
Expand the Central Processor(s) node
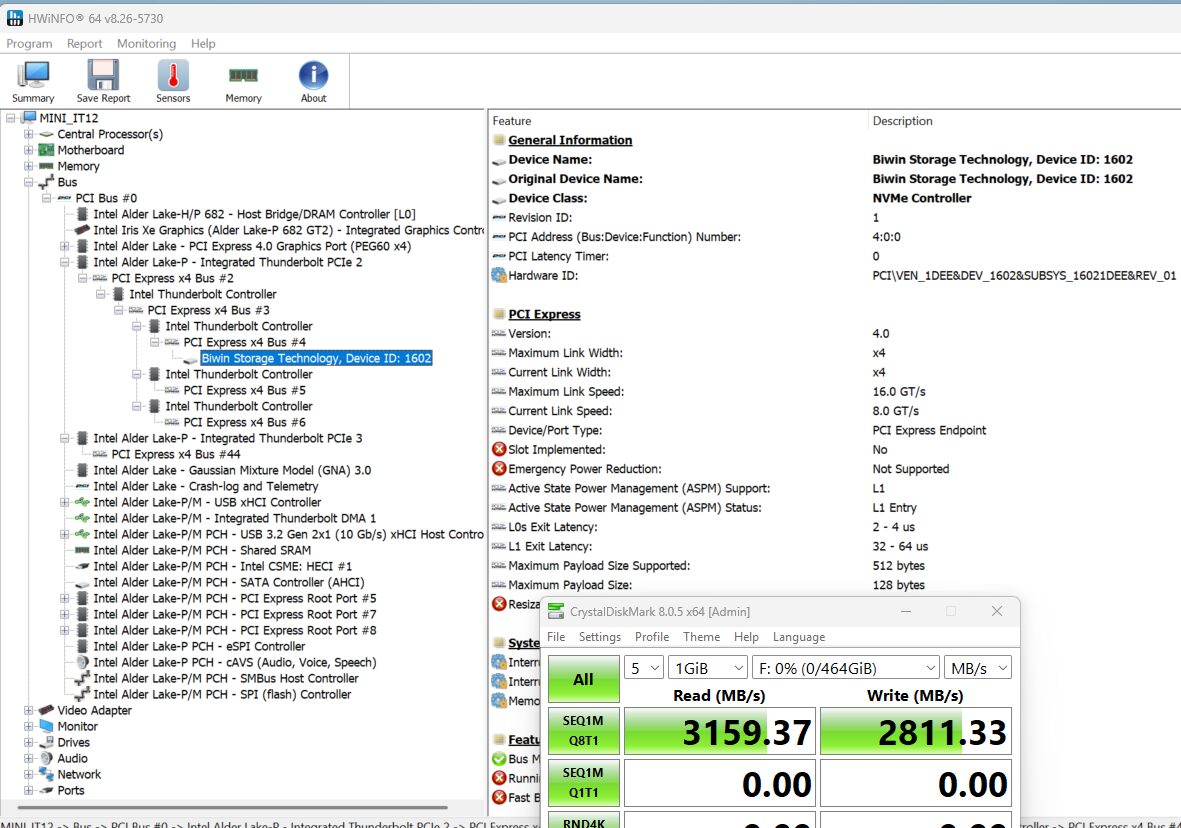pyautogui.click(x=29, y=134)
